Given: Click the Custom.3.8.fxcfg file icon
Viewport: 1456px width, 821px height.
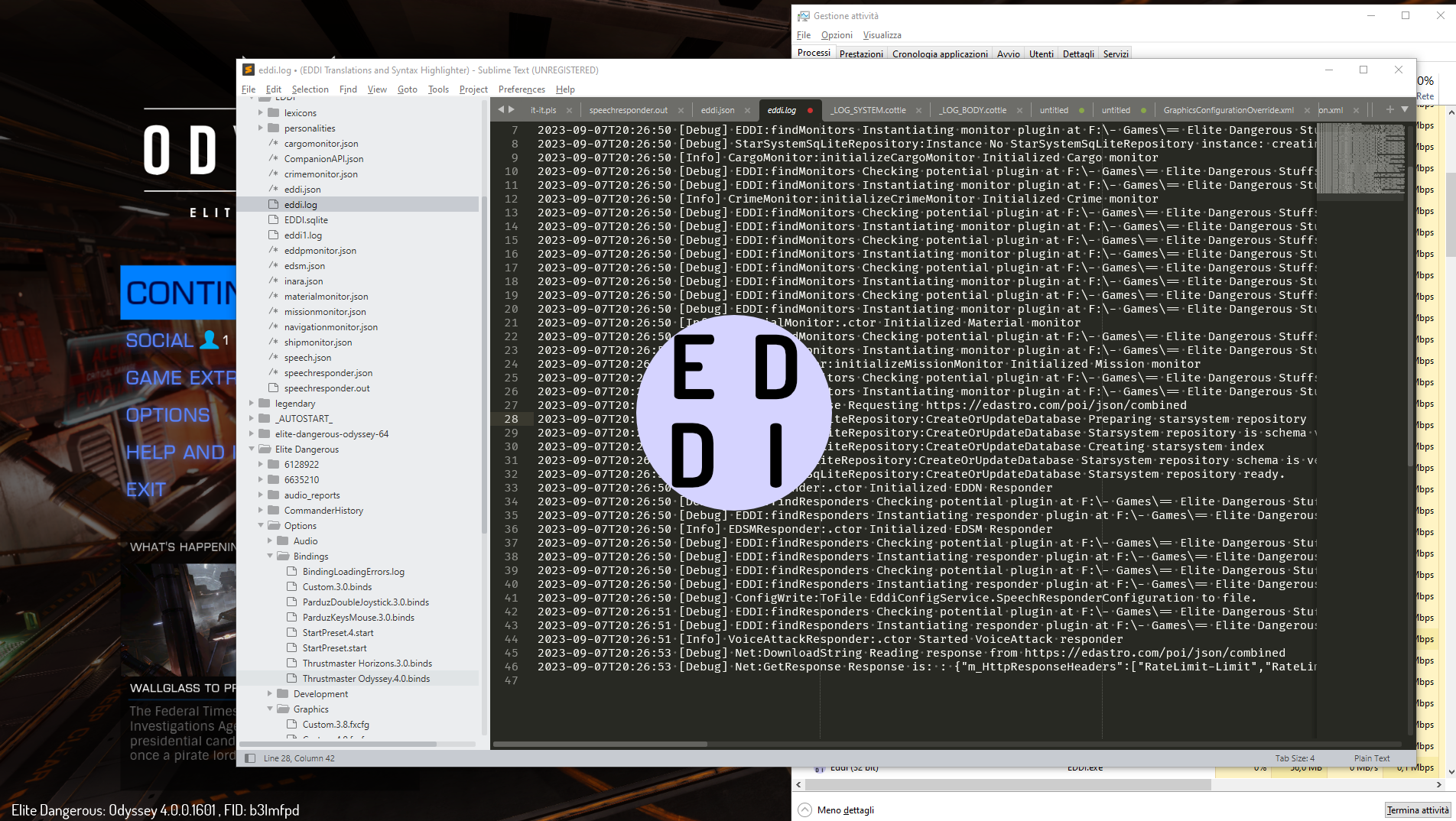Looking at the screenshot, I should (291, 724).
